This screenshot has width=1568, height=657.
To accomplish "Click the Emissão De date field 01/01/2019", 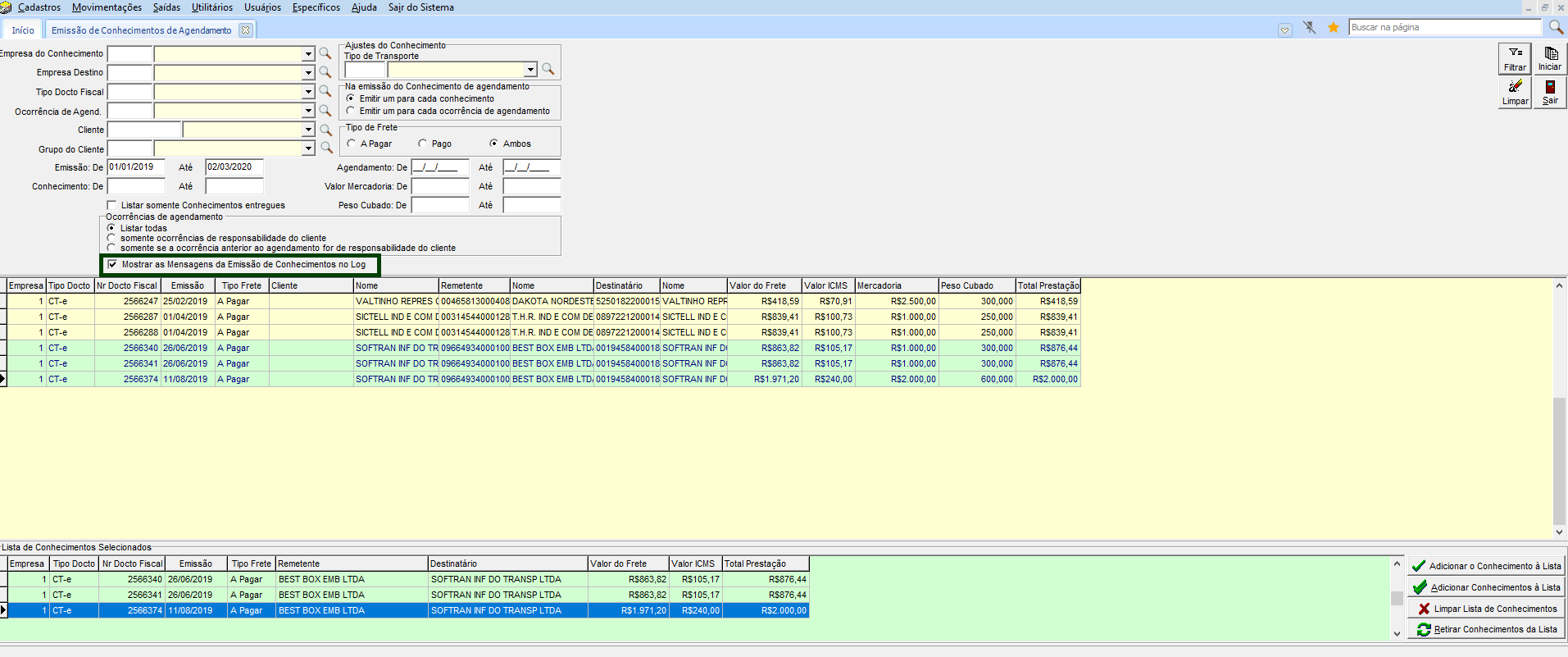I will [136, 167].
